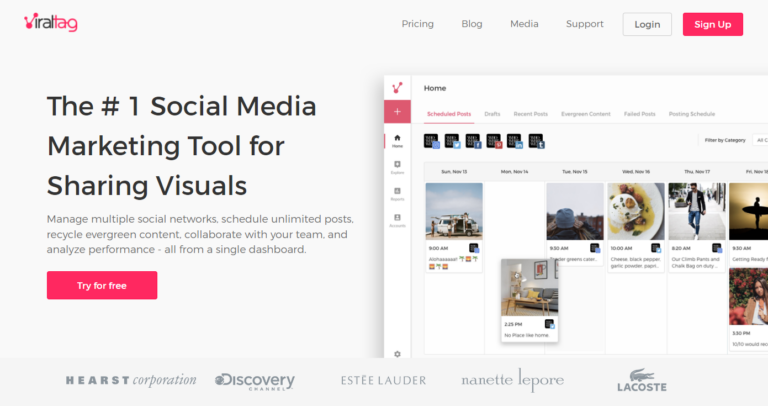Select the LinkedIn account avatar
768x406 pixels.
[515, 141]
